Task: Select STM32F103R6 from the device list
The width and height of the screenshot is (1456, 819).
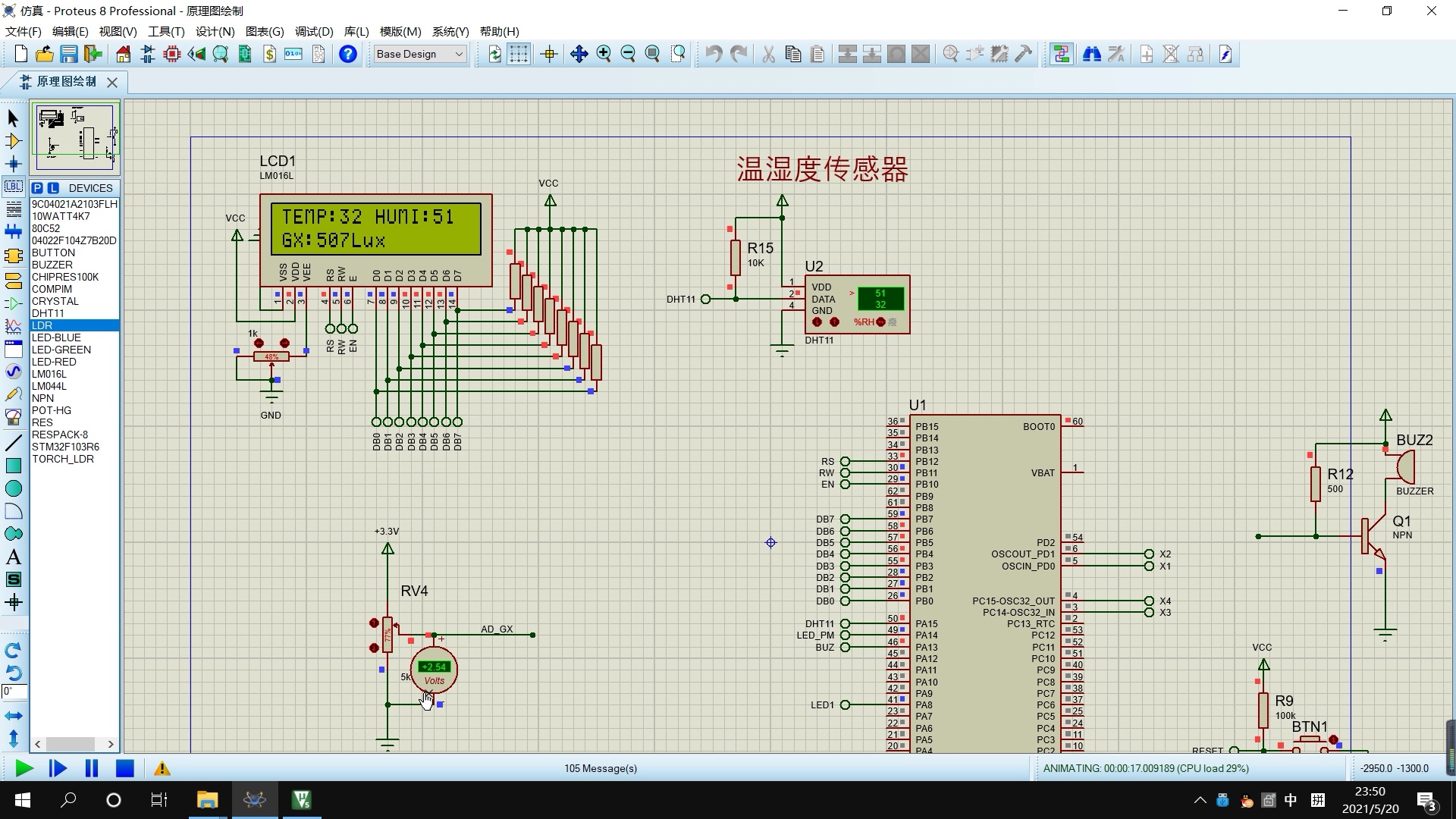Action: (65, 447)
